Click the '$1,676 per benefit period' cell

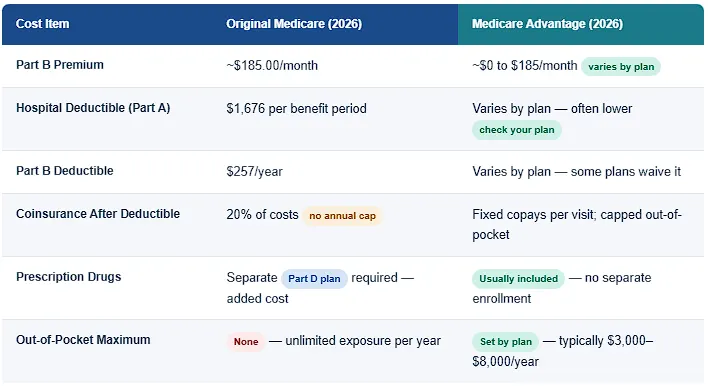(x=297, y=108)
